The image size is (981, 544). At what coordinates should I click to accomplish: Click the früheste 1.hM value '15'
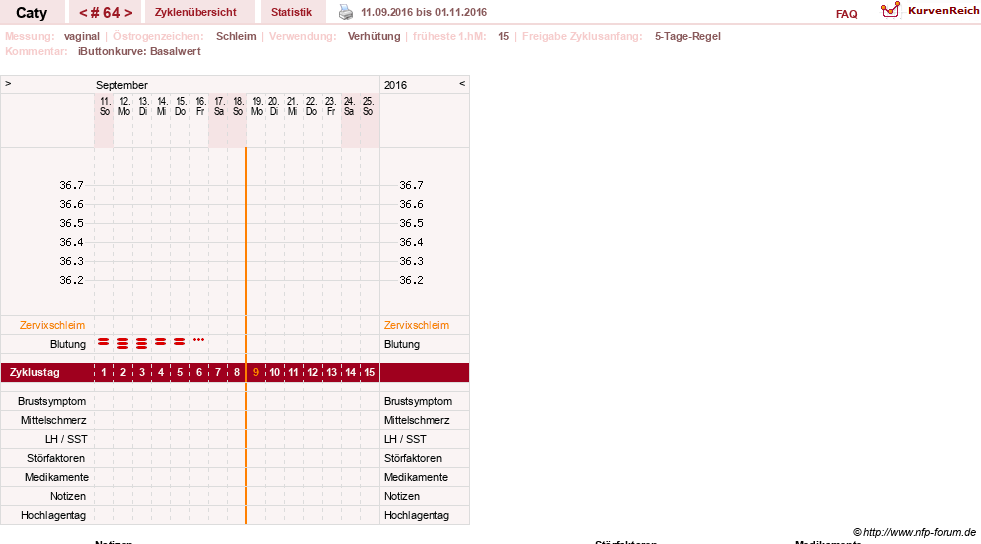(504, 36)
